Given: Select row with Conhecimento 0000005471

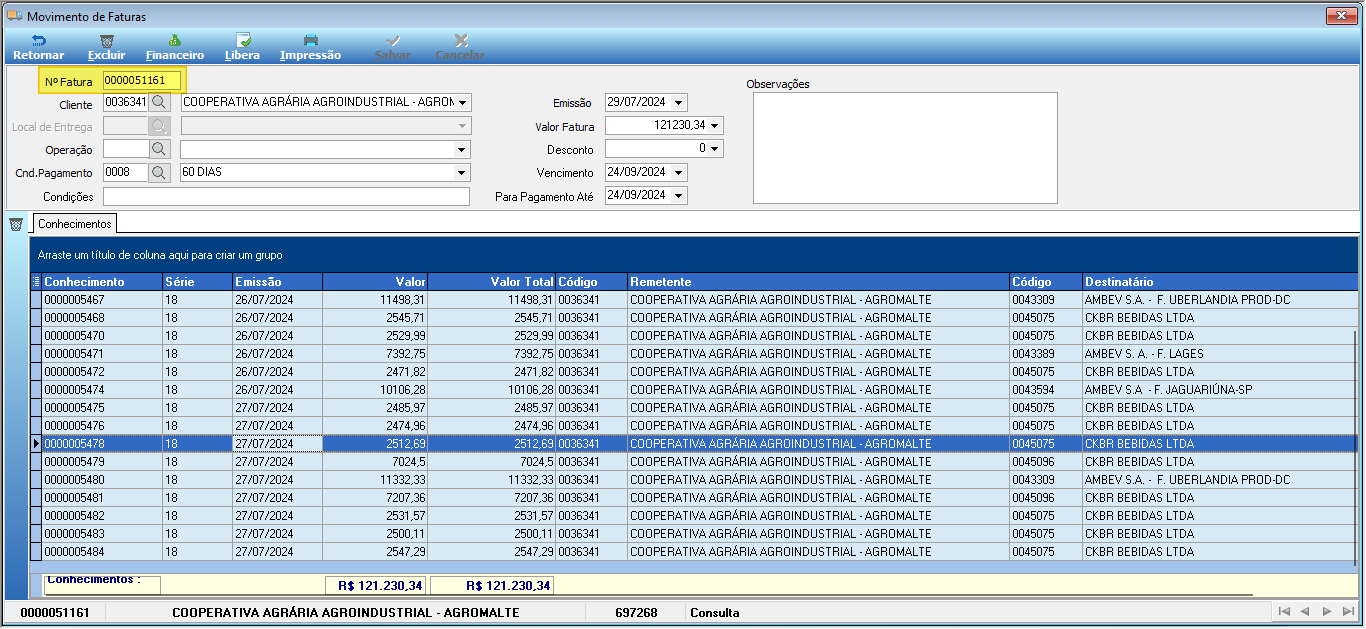Looking at the screenshot, I should point(695,354).
